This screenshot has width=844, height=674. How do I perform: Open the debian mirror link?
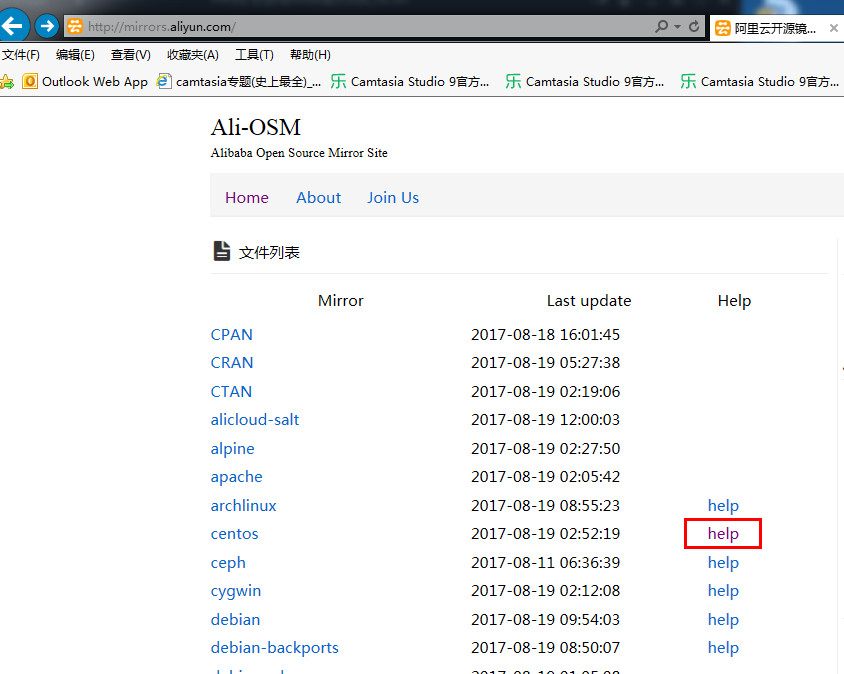(x=235, y=620)
